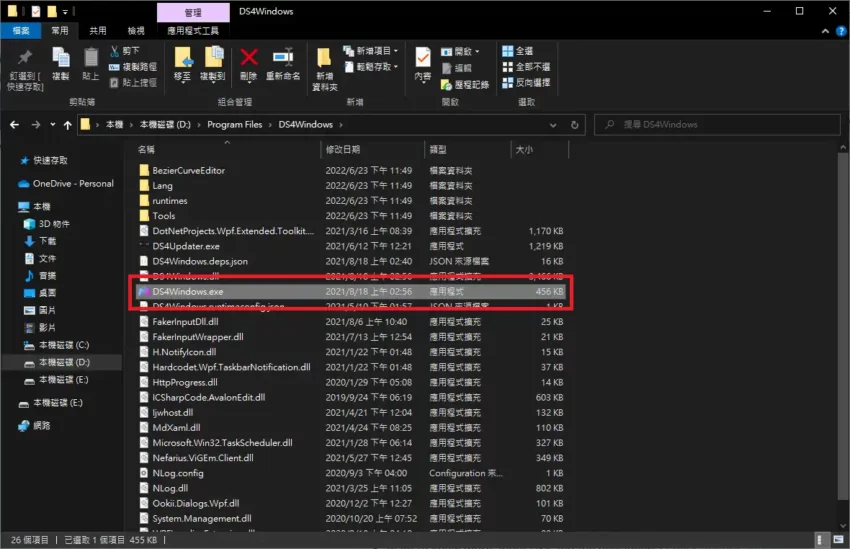Select all items with 全選
Image resolution: width=850 pixels, height=549 pixels.
coord(518,51)
